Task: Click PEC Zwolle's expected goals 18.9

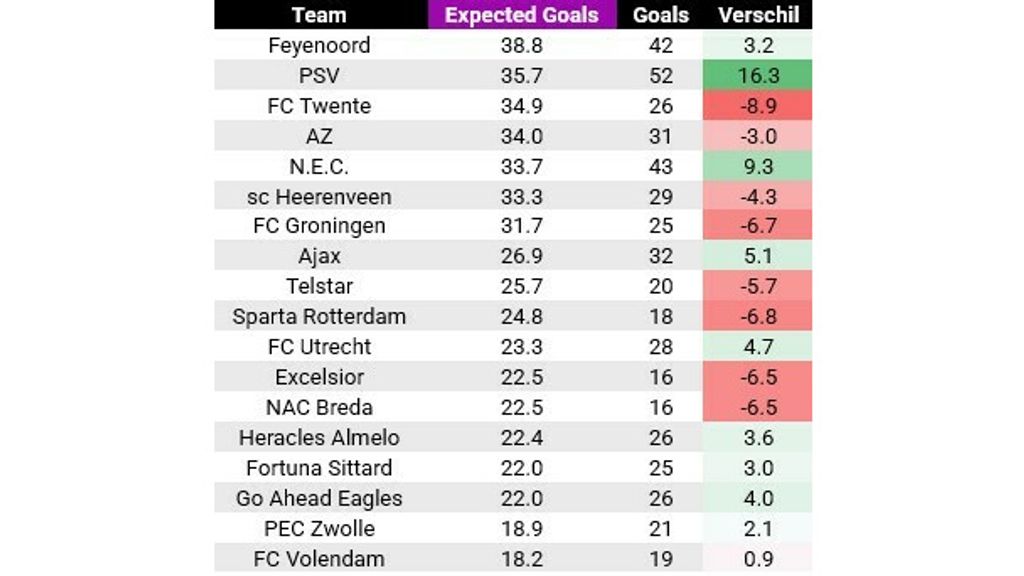Action: click(x=522, y=528)
